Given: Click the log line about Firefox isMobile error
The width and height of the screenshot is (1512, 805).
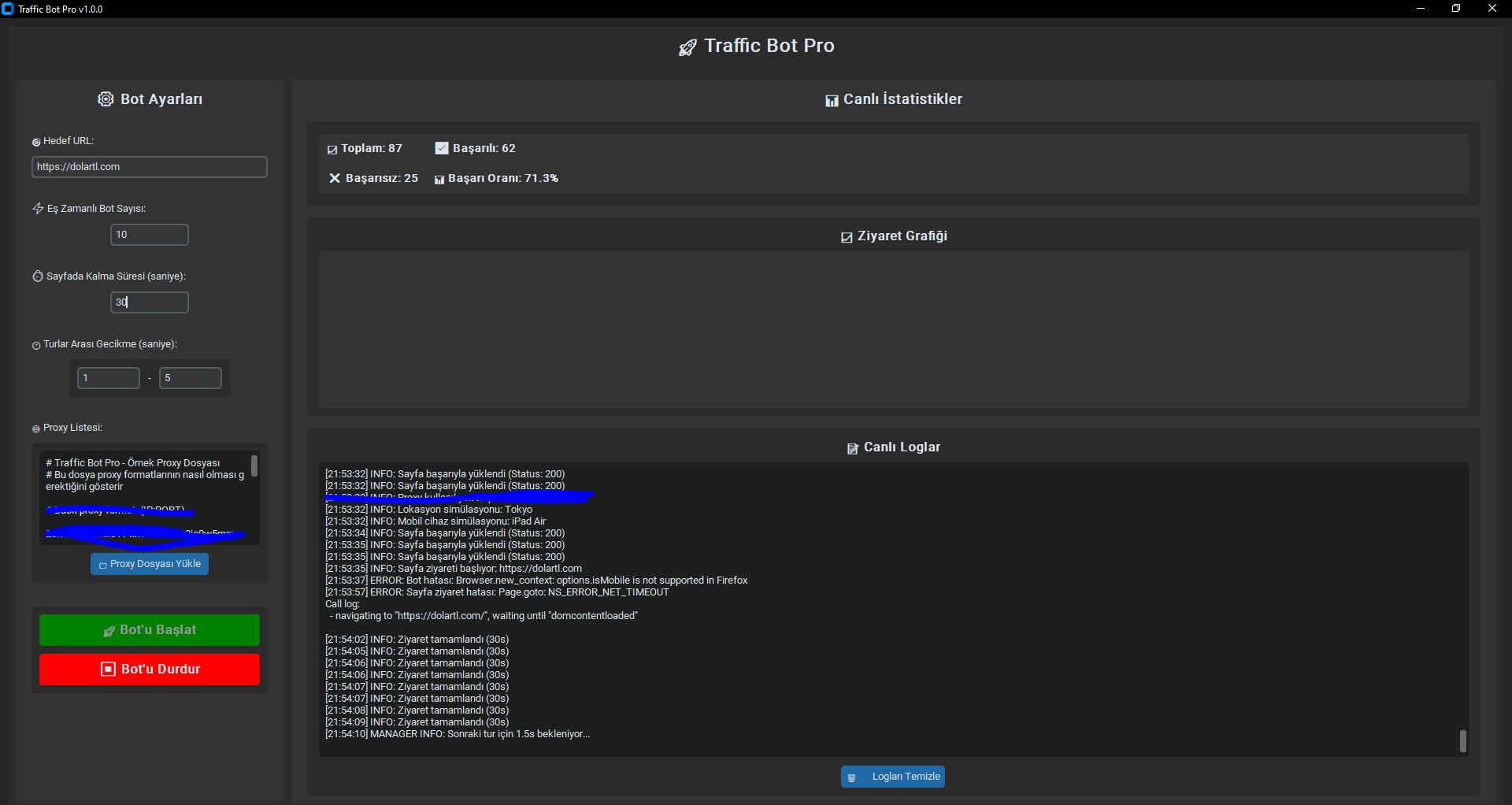Looking at the screenshot, I should pyautogui.click(x=536, y=581).
